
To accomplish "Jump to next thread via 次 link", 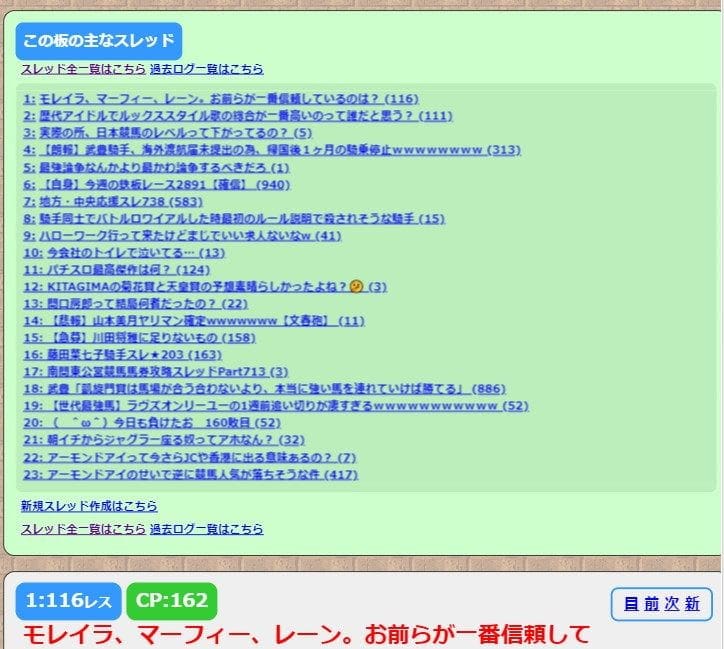I will [672, 604].
